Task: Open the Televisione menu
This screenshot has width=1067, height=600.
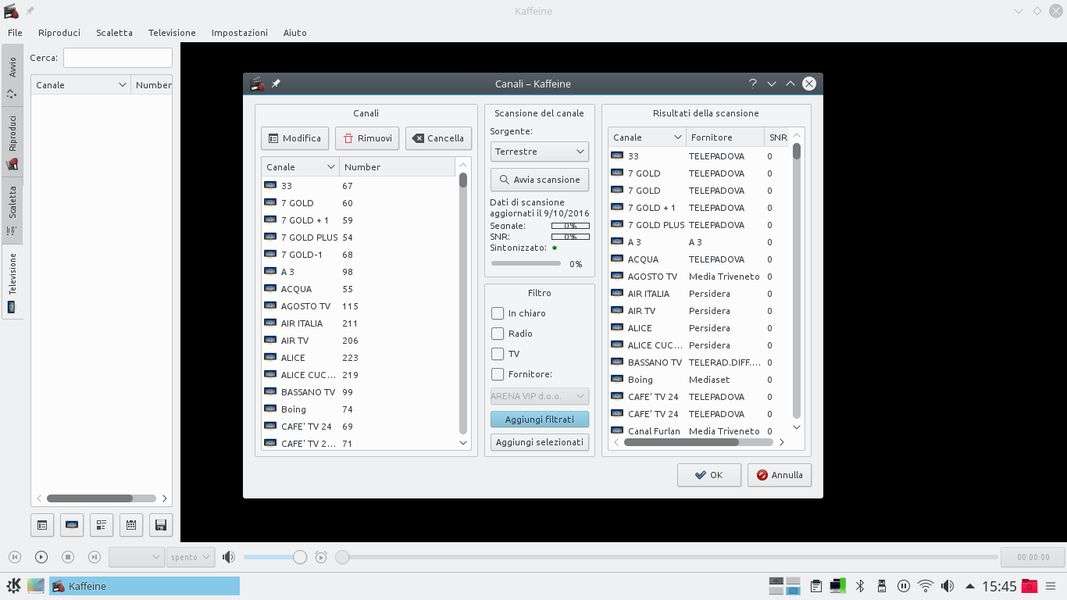Action: coord(172,33)
